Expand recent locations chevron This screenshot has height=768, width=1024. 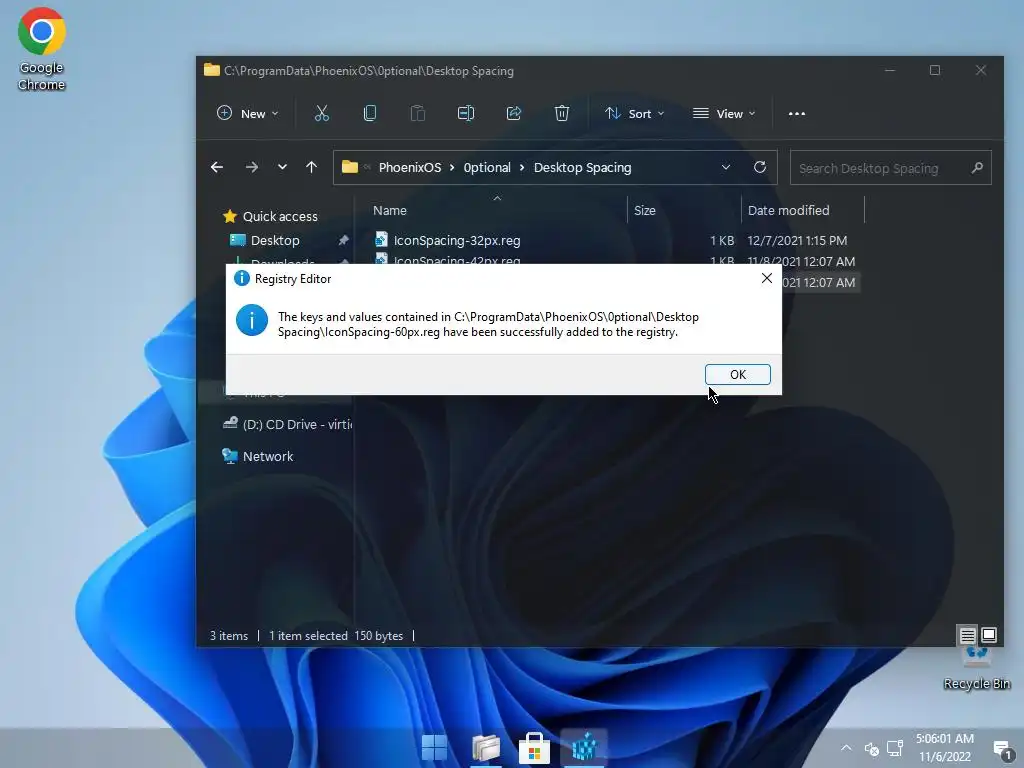282,167
